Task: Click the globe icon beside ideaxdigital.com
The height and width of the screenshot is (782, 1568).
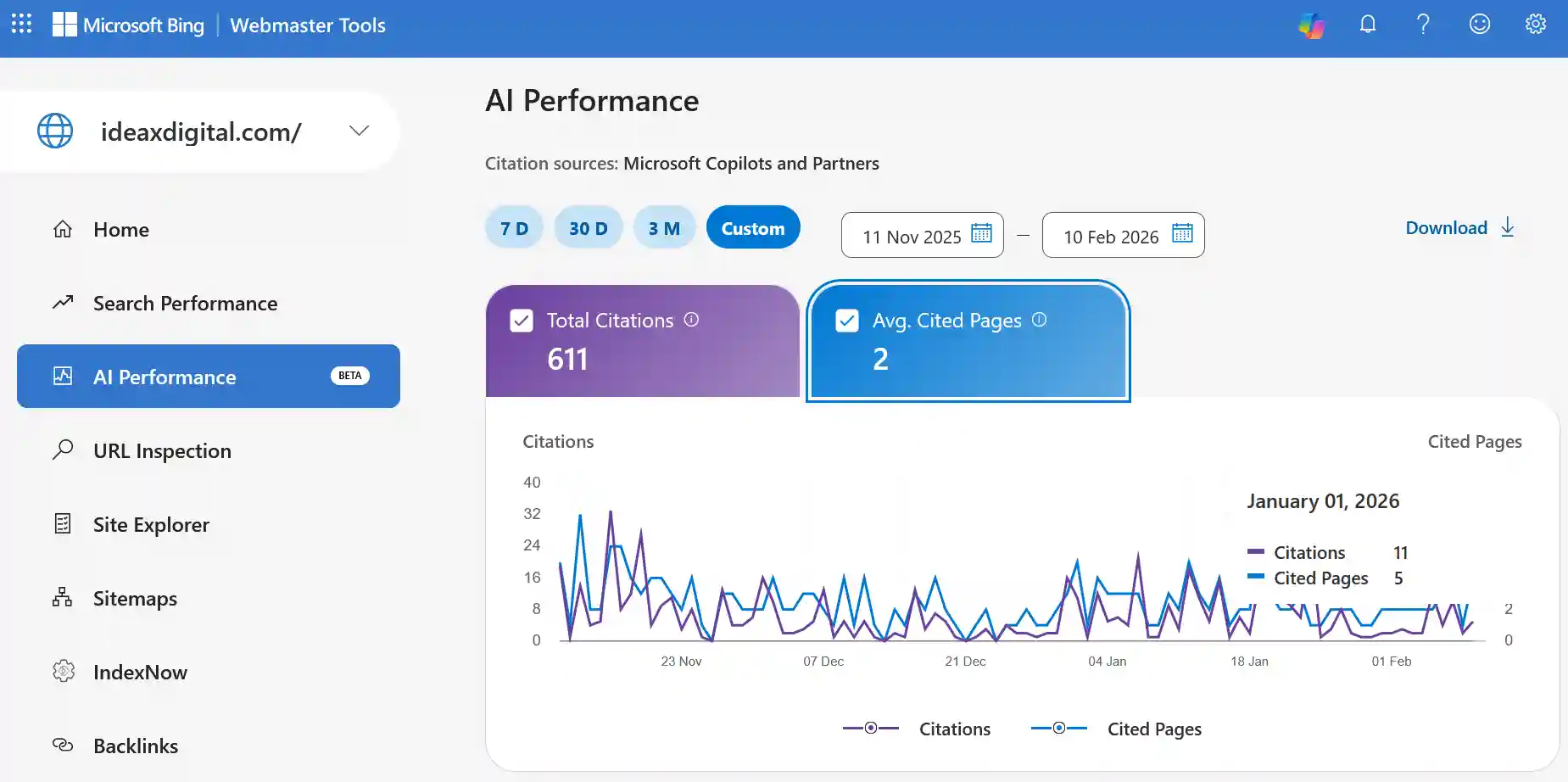Action: 55,131
